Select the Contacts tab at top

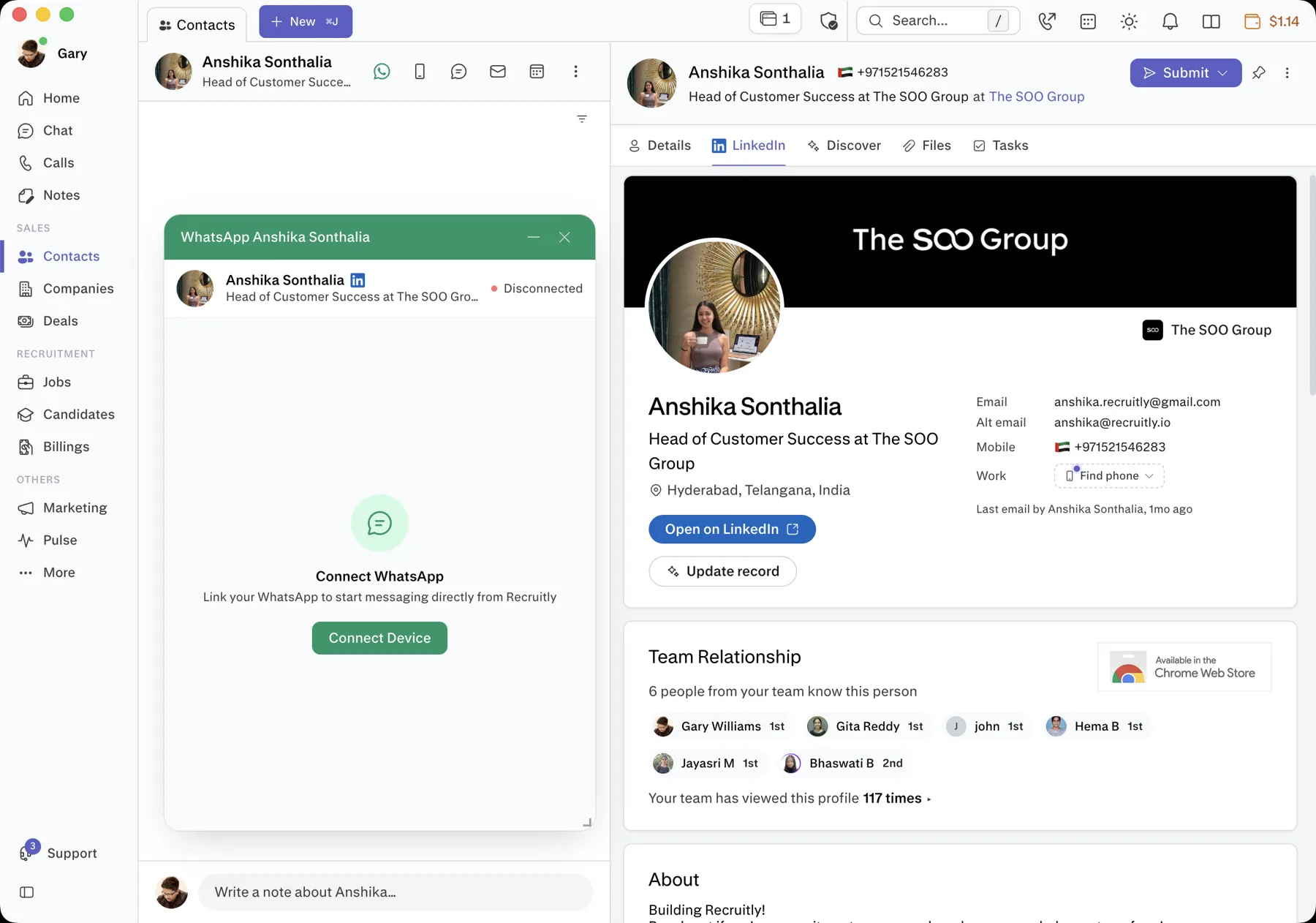click(197, 25)
